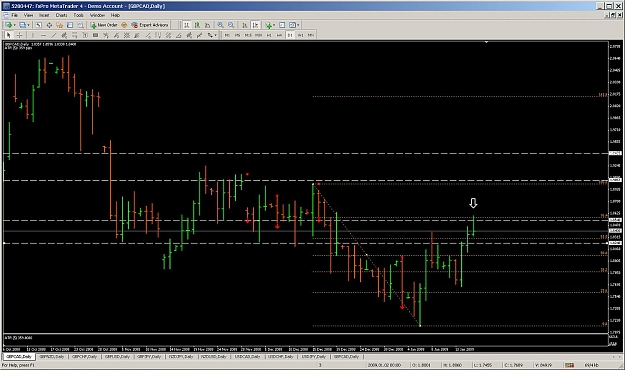Open the Charts menu

pyautogui.click(x=61, y=15)
